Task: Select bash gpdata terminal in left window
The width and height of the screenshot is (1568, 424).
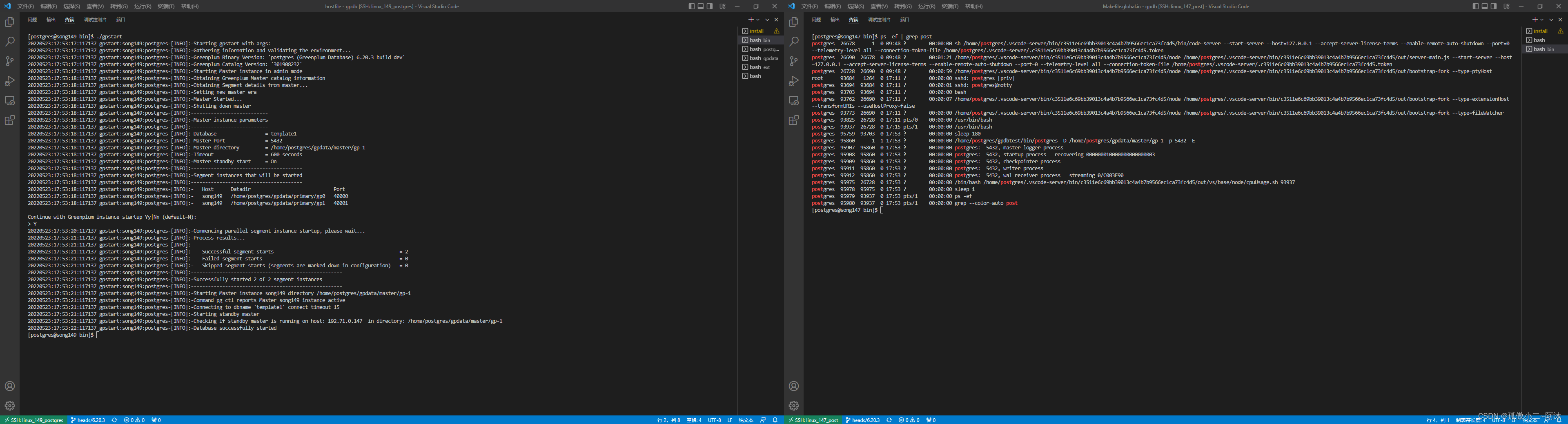Action: (x=761, y=58)
